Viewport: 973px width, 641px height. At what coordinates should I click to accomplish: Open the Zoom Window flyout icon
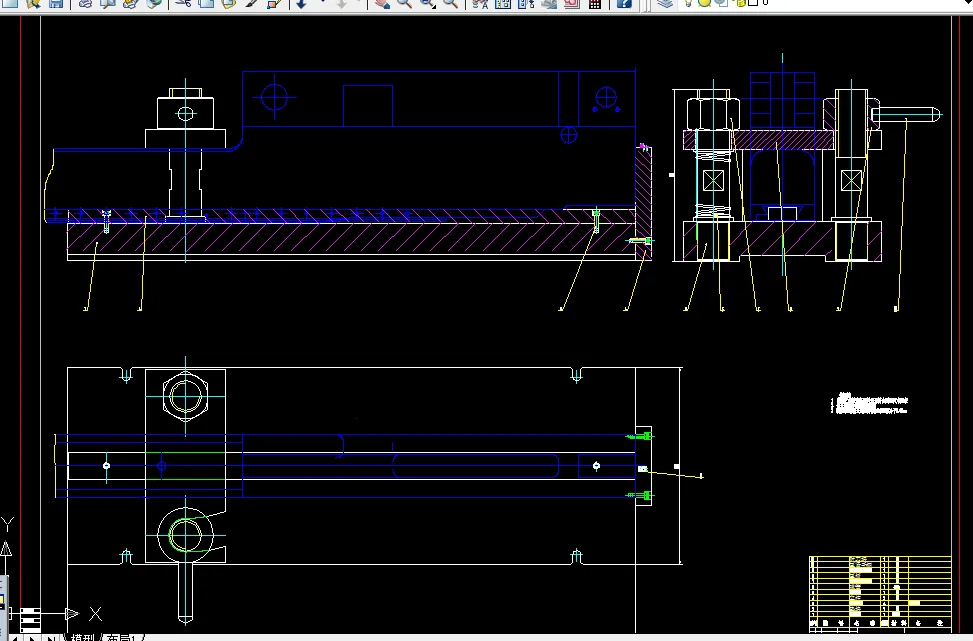point(428,3)
